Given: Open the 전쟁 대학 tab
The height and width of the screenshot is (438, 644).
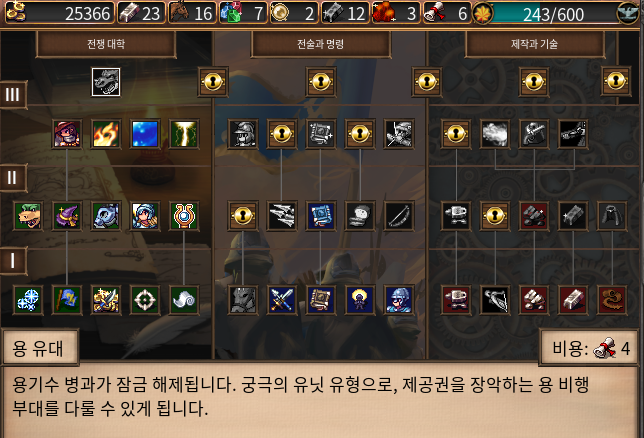Looking at the screenshot, I should [x=106, y=44].
